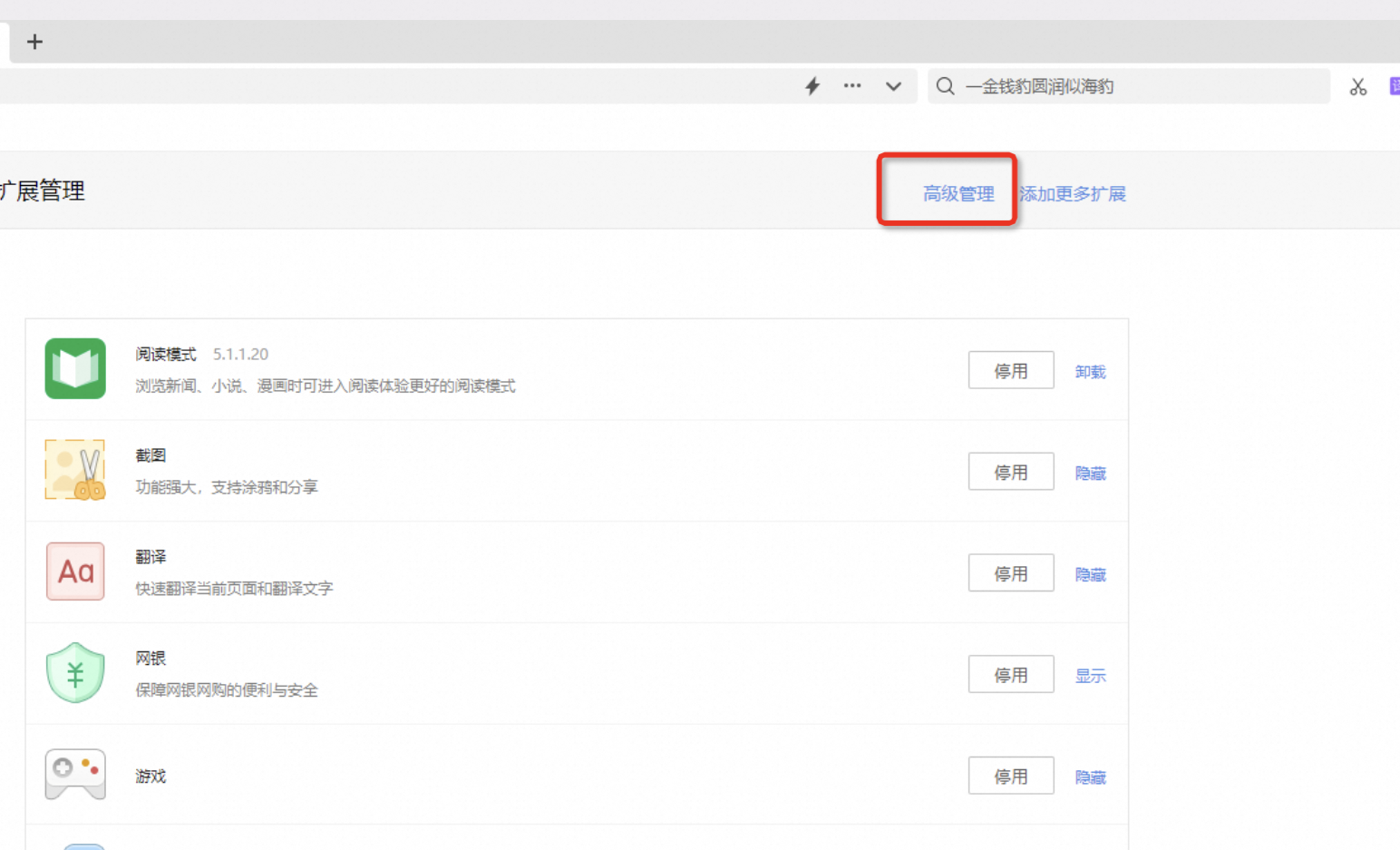
Task: Show the 网银 extension via 显示
Action: [x=1090, y=677]
